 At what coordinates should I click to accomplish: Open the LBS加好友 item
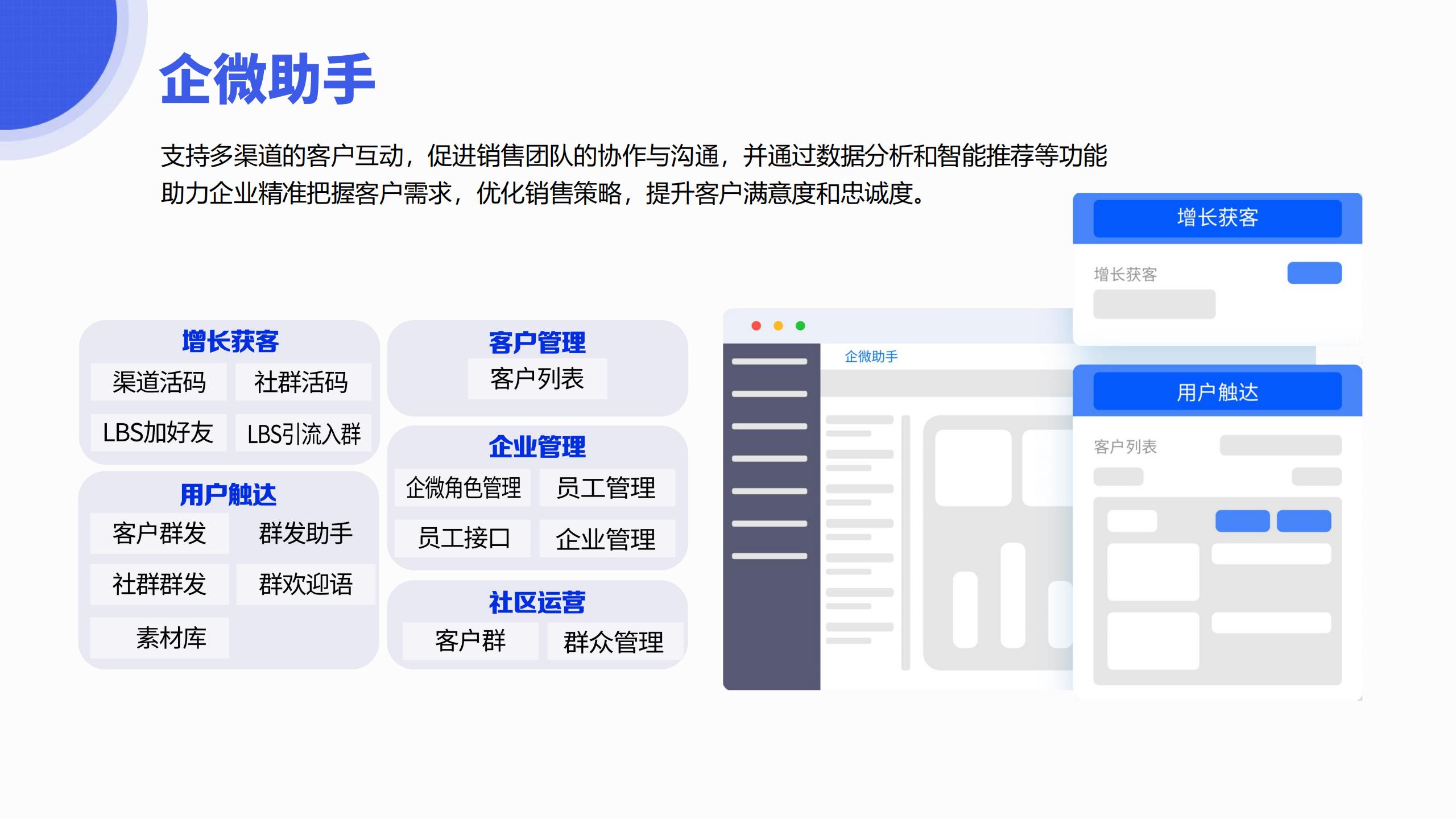159,432
